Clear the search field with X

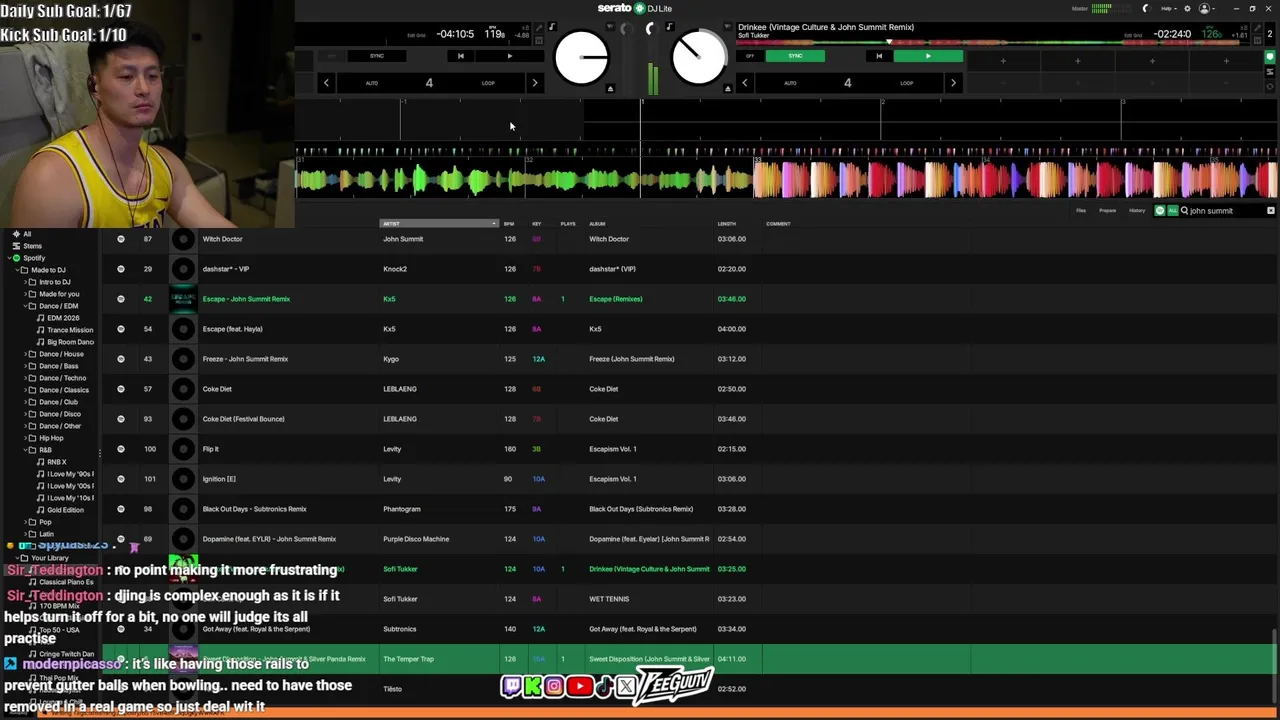[1271, 211]
